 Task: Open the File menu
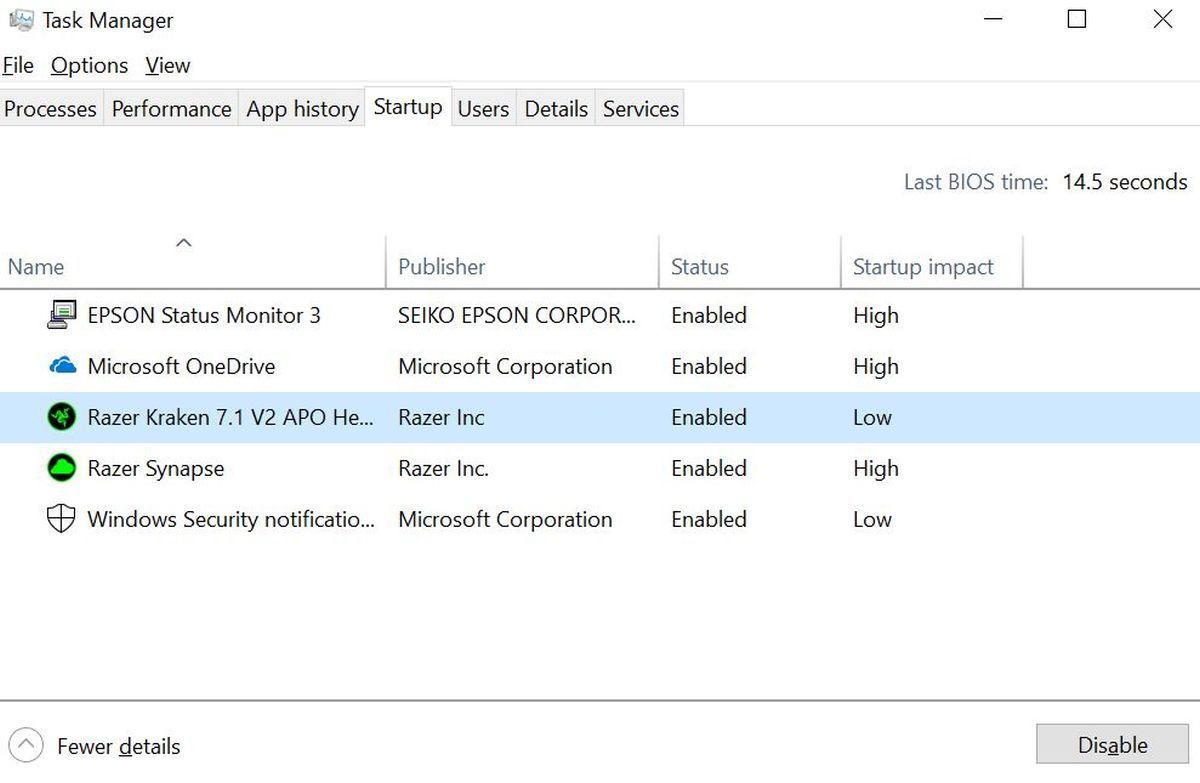(x=18, y=65)
